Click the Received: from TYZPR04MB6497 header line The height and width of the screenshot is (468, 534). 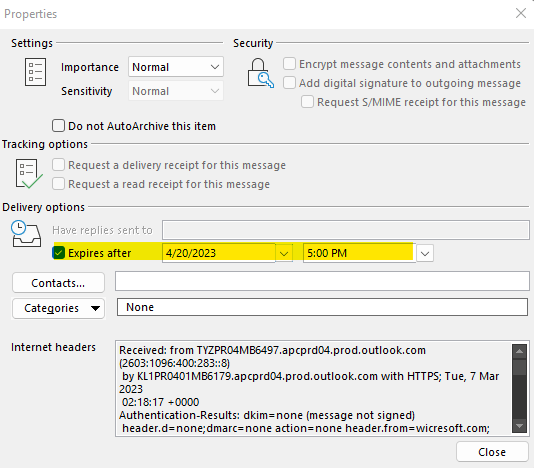272,350
